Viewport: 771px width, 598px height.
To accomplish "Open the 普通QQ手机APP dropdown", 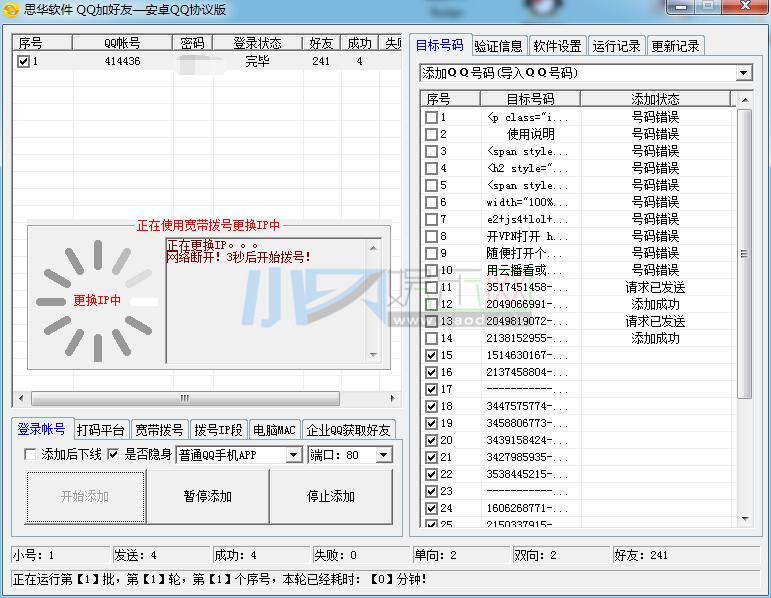I will coord(293,455).
